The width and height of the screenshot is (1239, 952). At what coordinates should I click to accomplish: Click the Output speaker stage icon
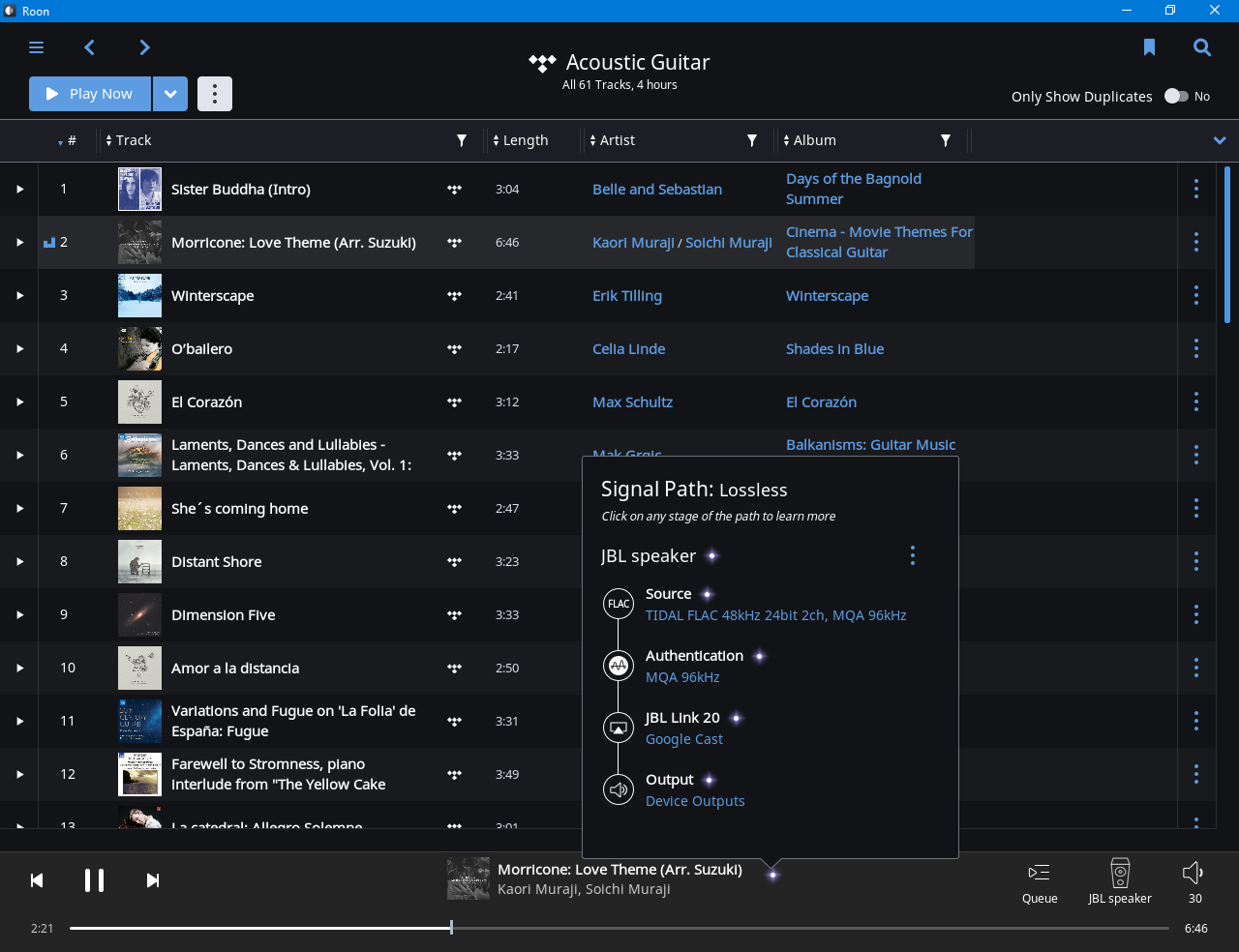pyautogui.click(x=619, y=789)
